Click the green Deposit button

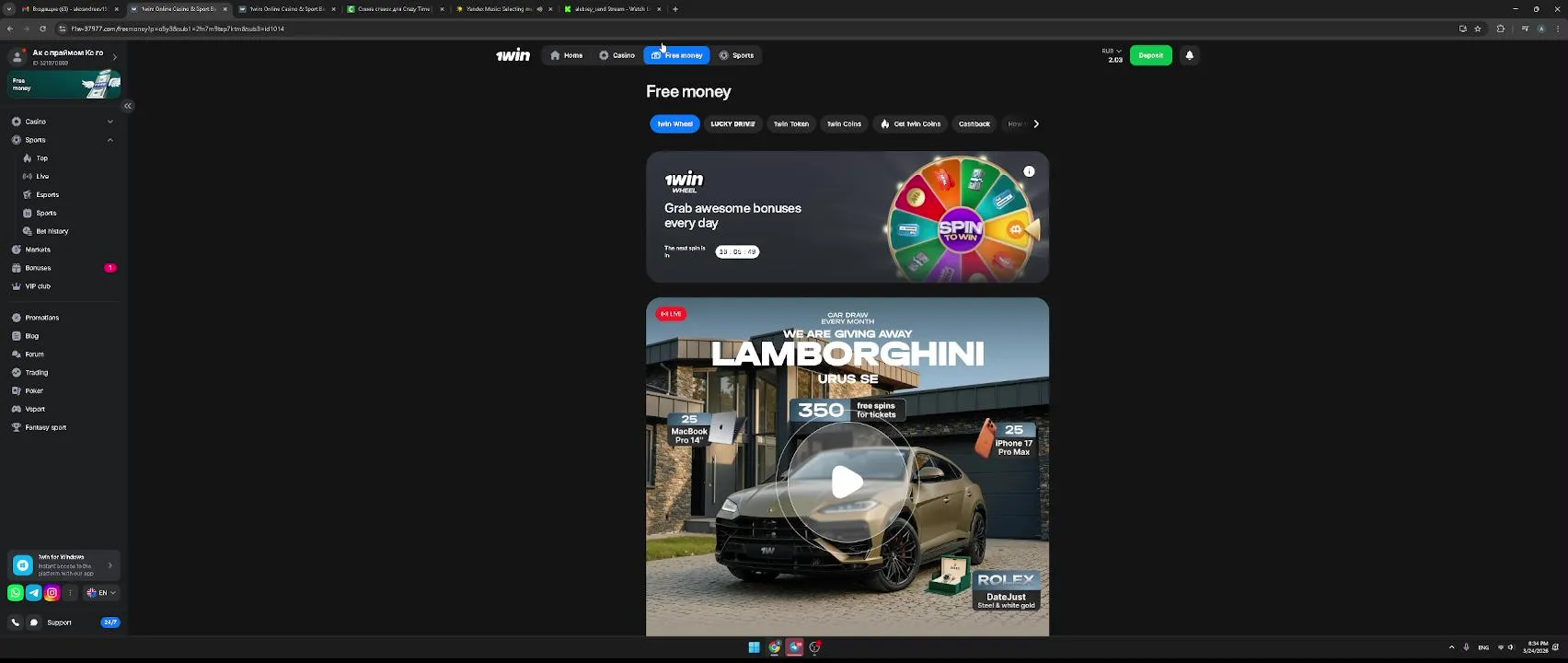coord(1150,55)
